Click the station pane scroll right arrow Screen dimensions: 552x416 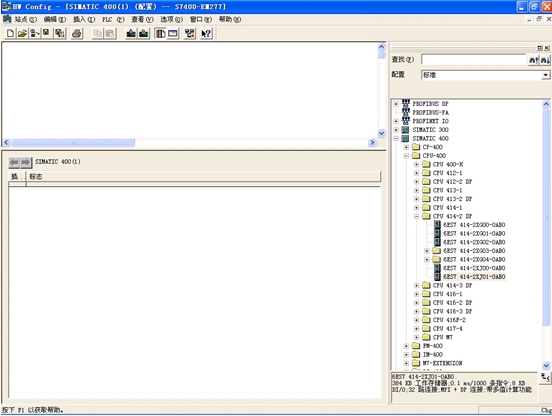(372, 143)
